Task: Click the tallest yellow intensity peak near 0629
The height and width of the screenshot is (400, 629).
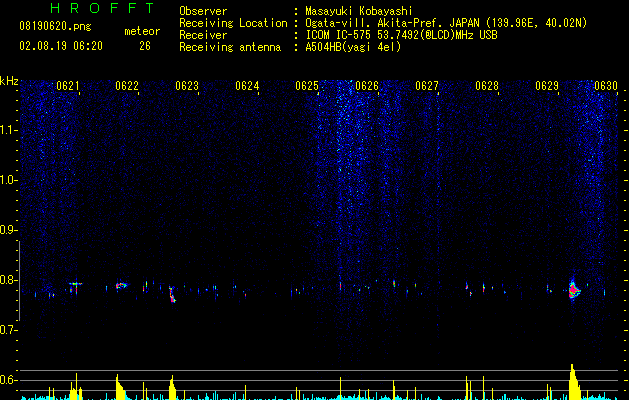Action: point(573,381)
